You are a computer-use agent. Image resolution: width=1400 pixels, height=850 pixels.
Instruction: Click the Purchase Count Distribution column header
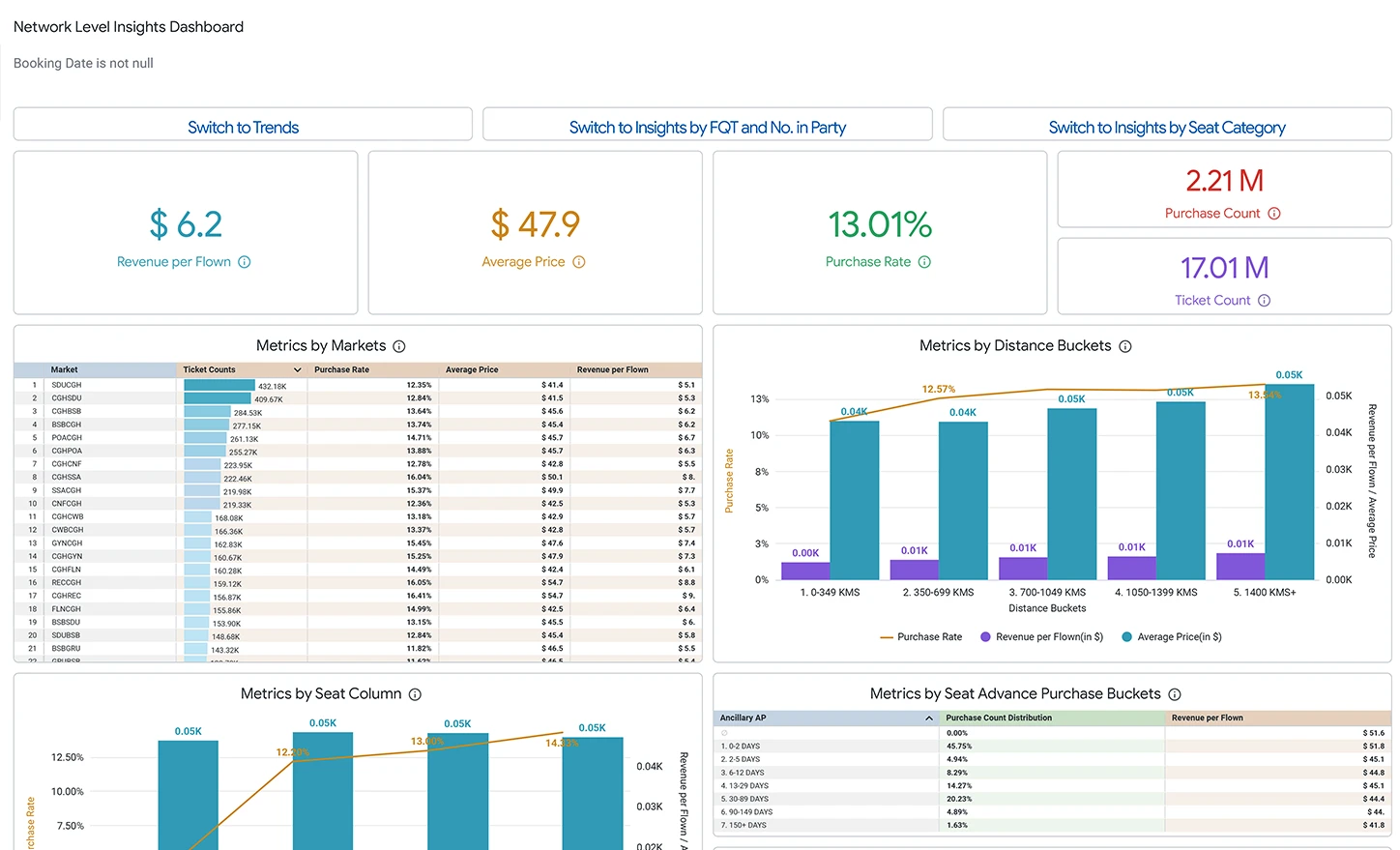coord(999,718)
